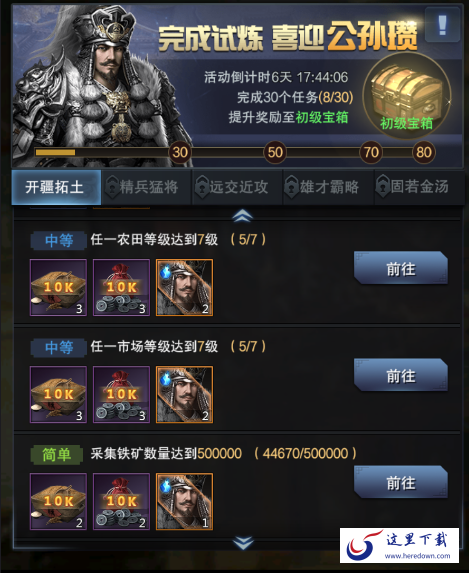This screenshot has width=469, height=573.
Task: Select the 80 milestone marker
Action: [x=424, y=152]
